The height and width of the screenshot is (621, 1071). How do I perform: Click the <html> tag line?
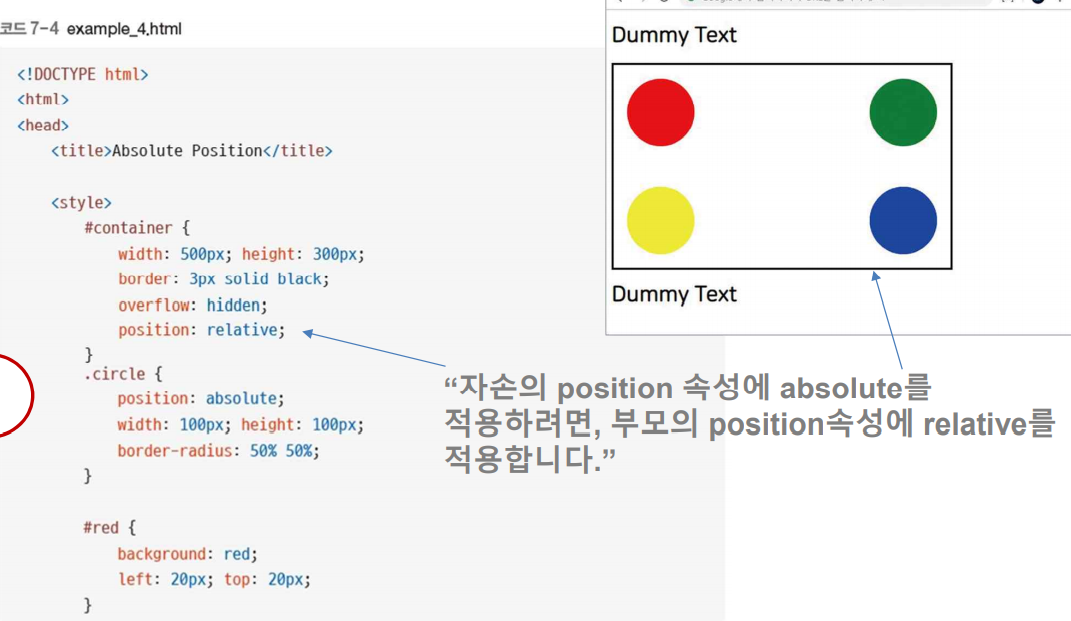(43, 99)
